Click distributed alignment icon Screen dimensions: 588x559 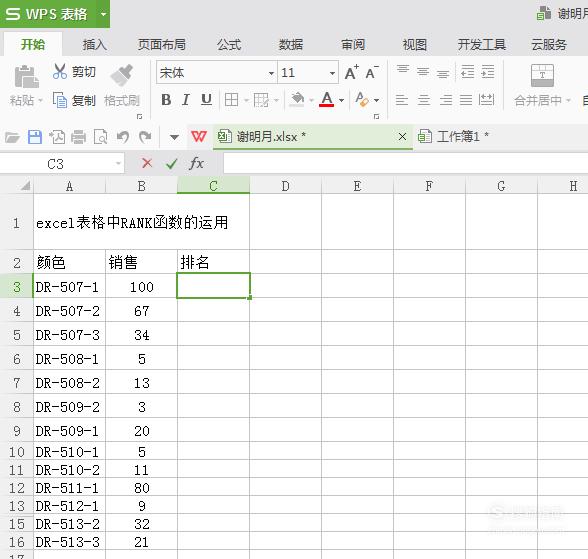pos(486,100)
